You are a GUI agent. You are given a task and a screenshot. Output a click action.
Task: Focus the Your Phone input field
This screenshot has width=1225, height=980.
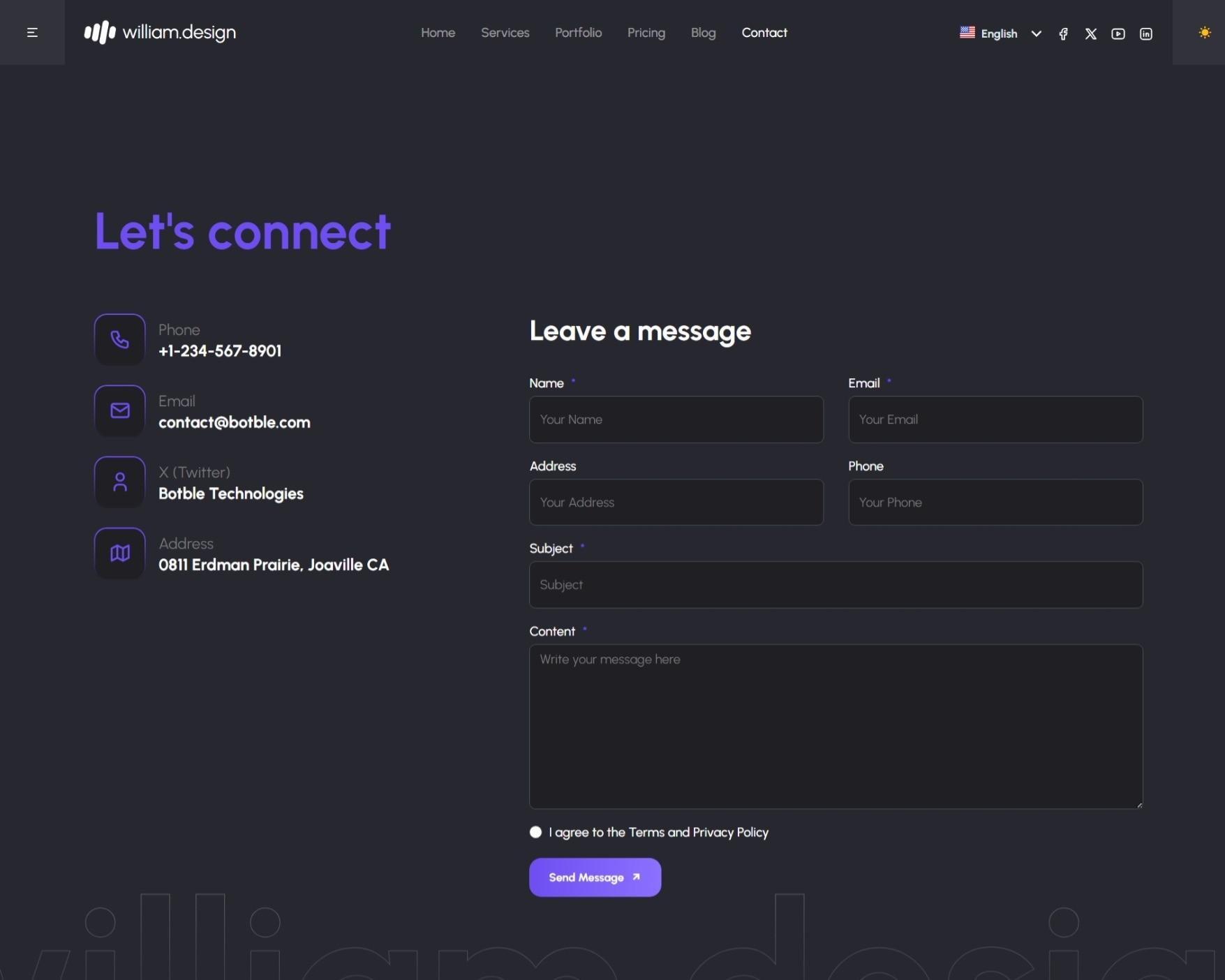pyautogui.click(x=995, y=502)
